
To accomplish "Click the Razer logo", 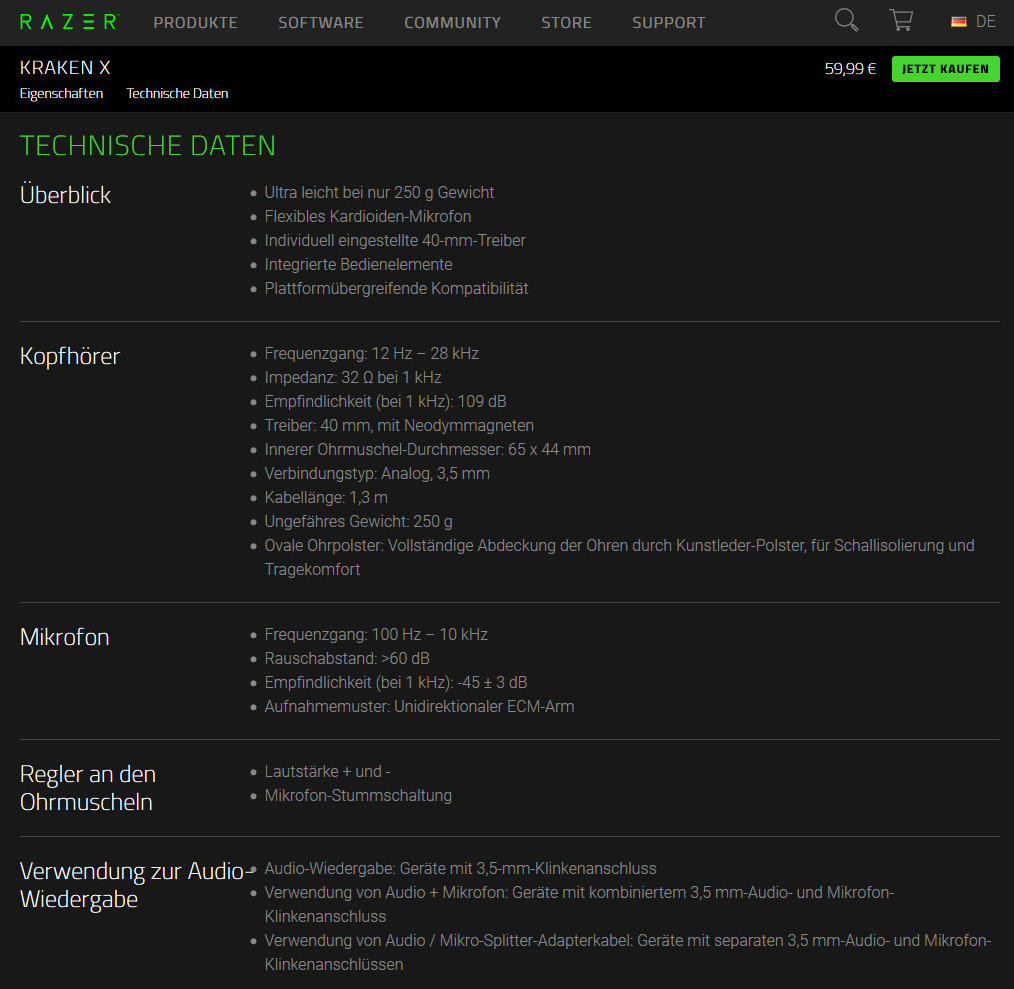I will (x=69, y=22).
